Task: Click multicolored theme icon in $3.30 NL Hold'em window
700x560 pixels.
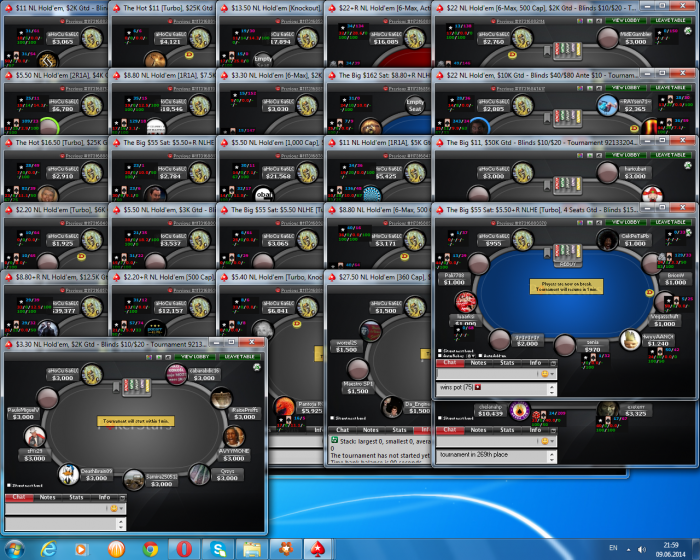Action: (149, 357)
